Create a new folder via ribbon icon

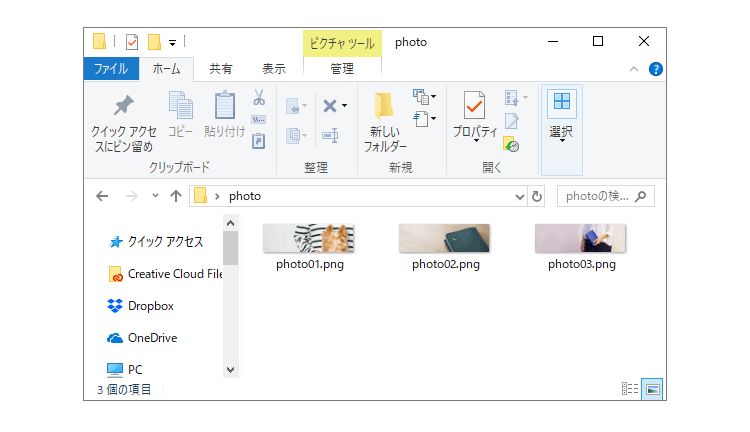[384, 106]
